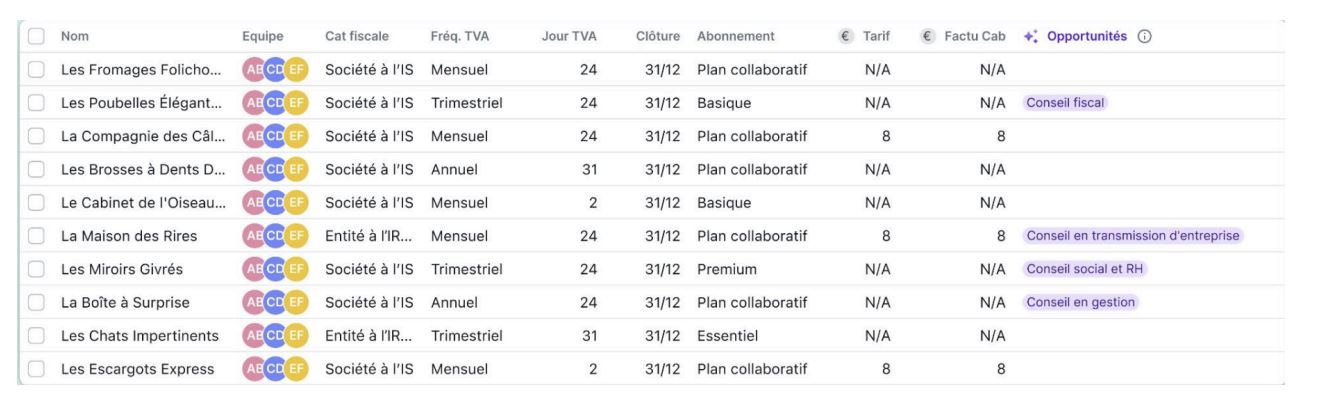Click the Conseil fiscal opportunity tag

pyautogui.click(x=1067, y=103)
